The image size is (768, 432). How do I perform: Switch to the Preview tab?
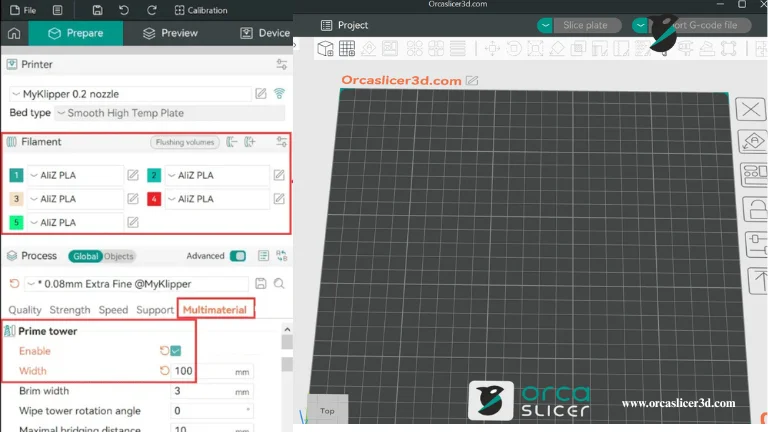[170, 33]
